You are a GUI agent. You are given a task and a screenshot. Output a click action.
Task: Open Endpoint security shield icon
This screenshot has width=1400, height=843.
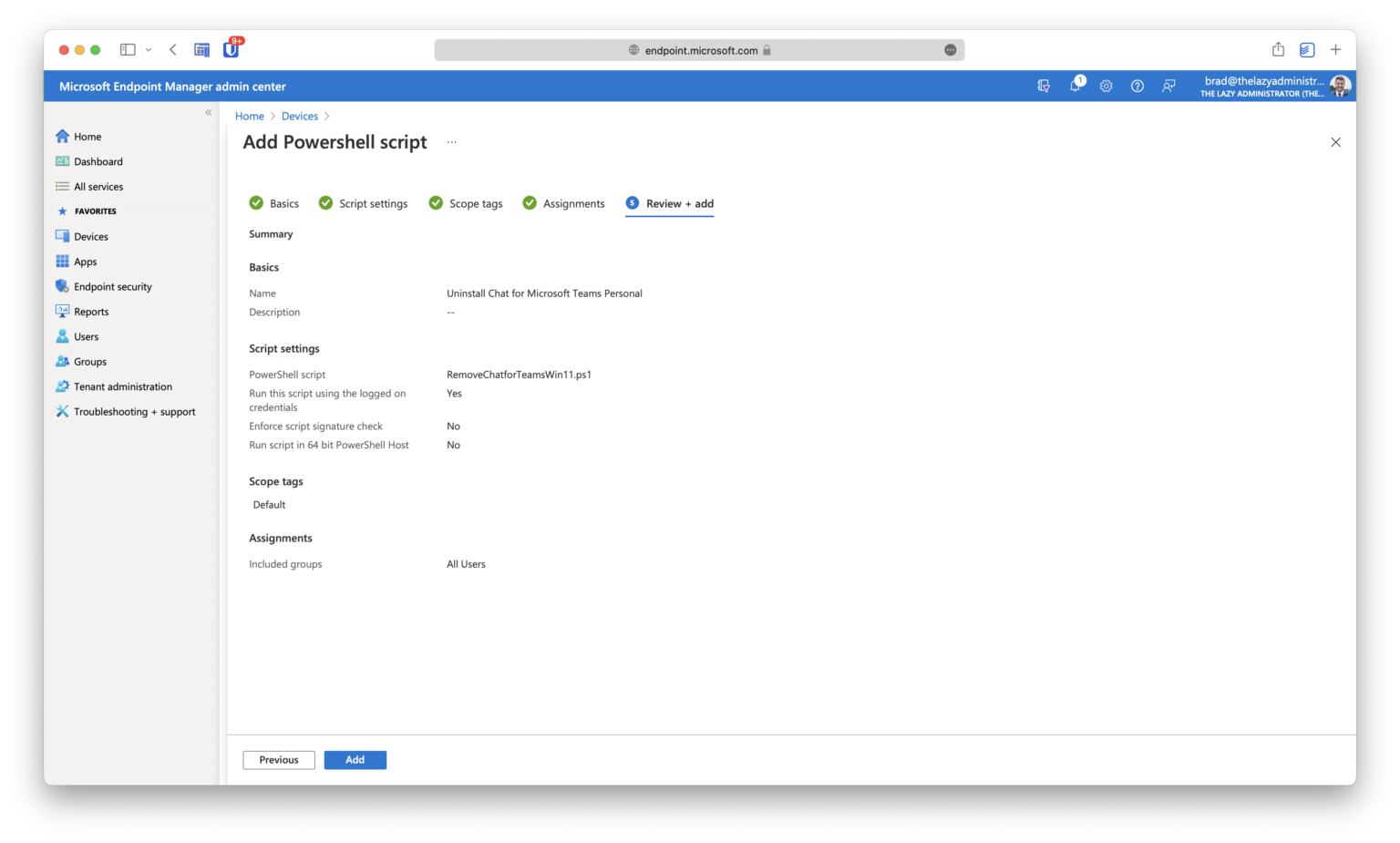62,286
